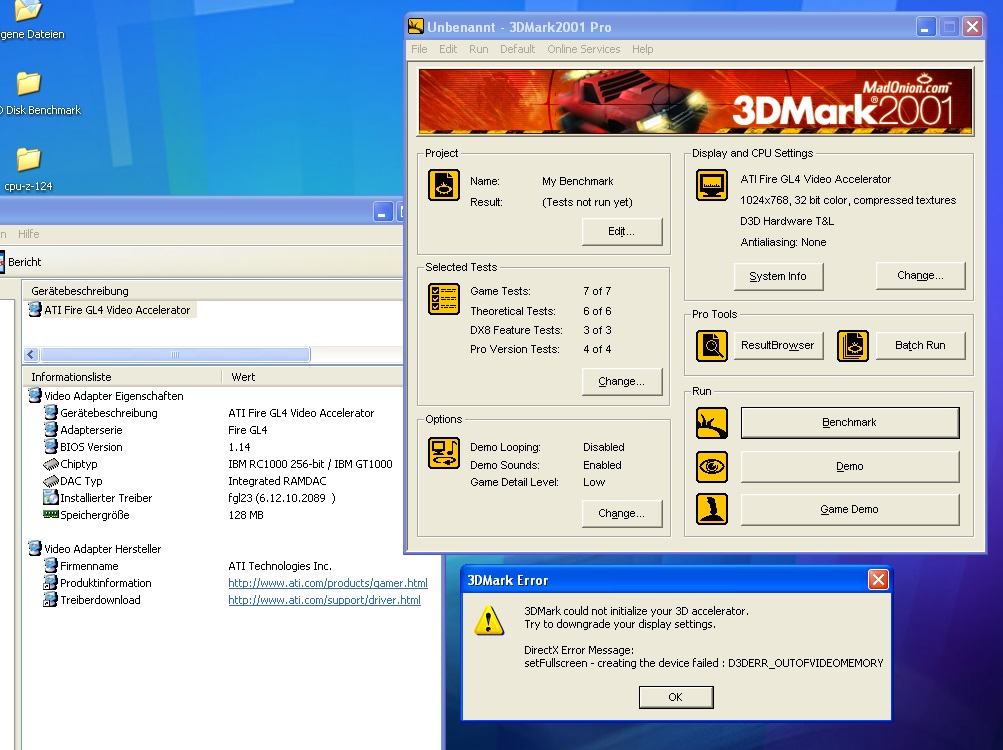This screenshot has height=750, width=1003.
Task: Click the IBM RC1000 256-bit chip type value
Action: point(310,464)
